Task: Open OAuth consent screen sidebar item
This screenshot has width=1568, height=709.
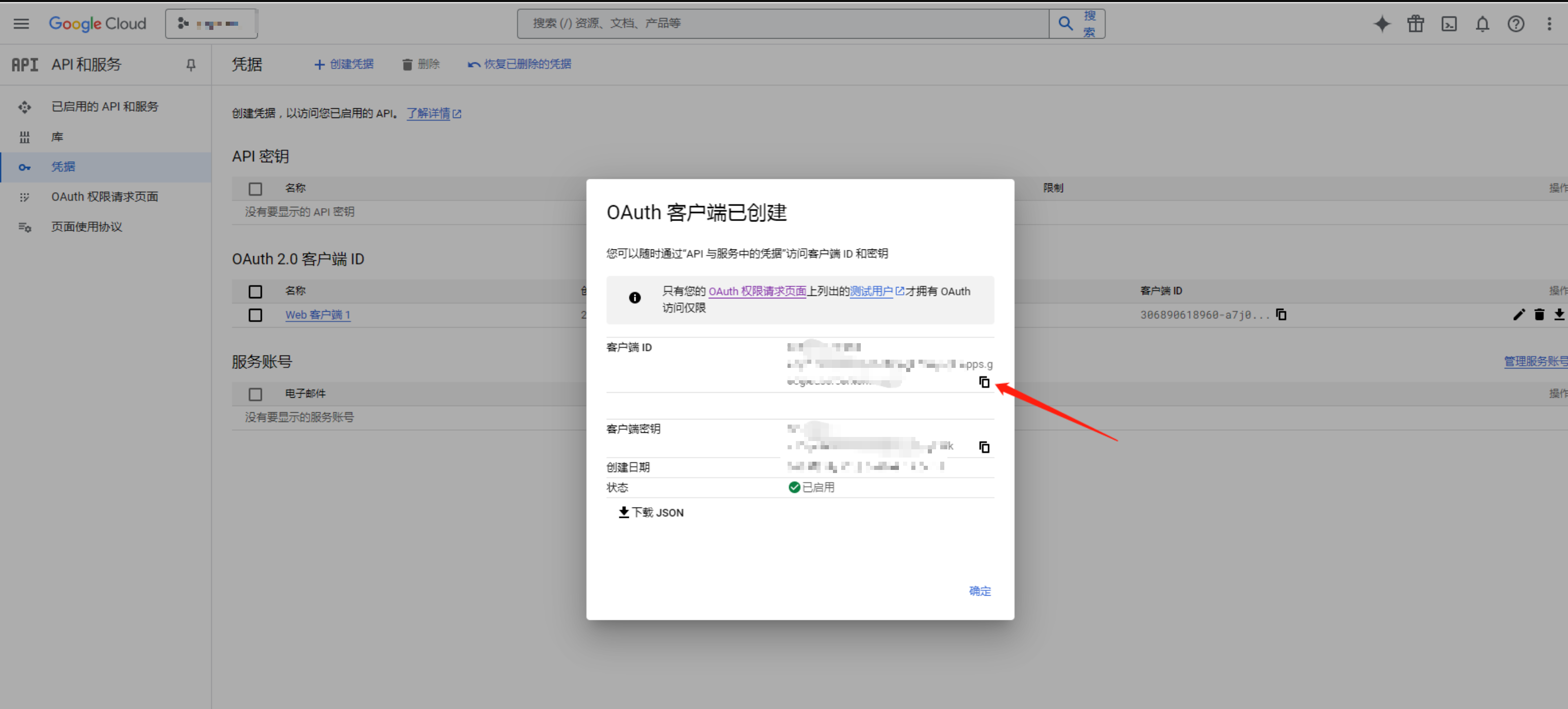Action: pos(105,197)
